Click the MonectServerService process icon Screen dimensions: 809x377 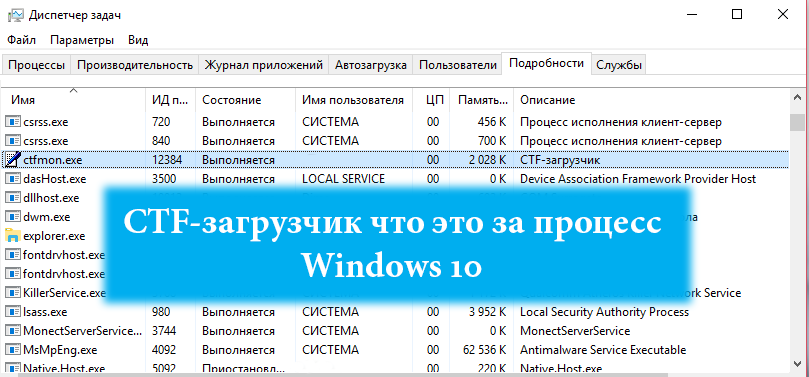click(12, 331)
